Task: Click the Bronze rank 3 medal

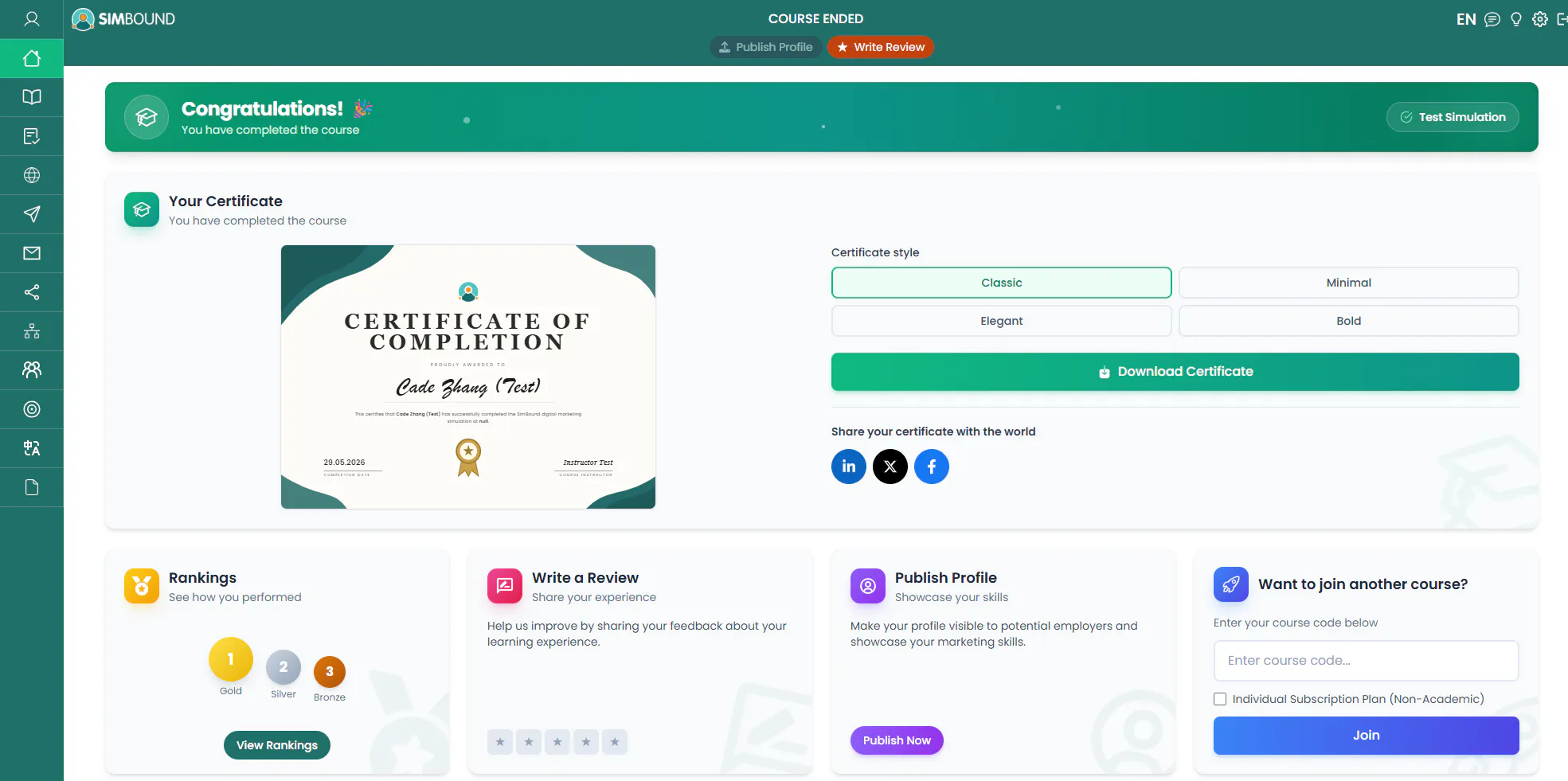Action: click(330, 672)
